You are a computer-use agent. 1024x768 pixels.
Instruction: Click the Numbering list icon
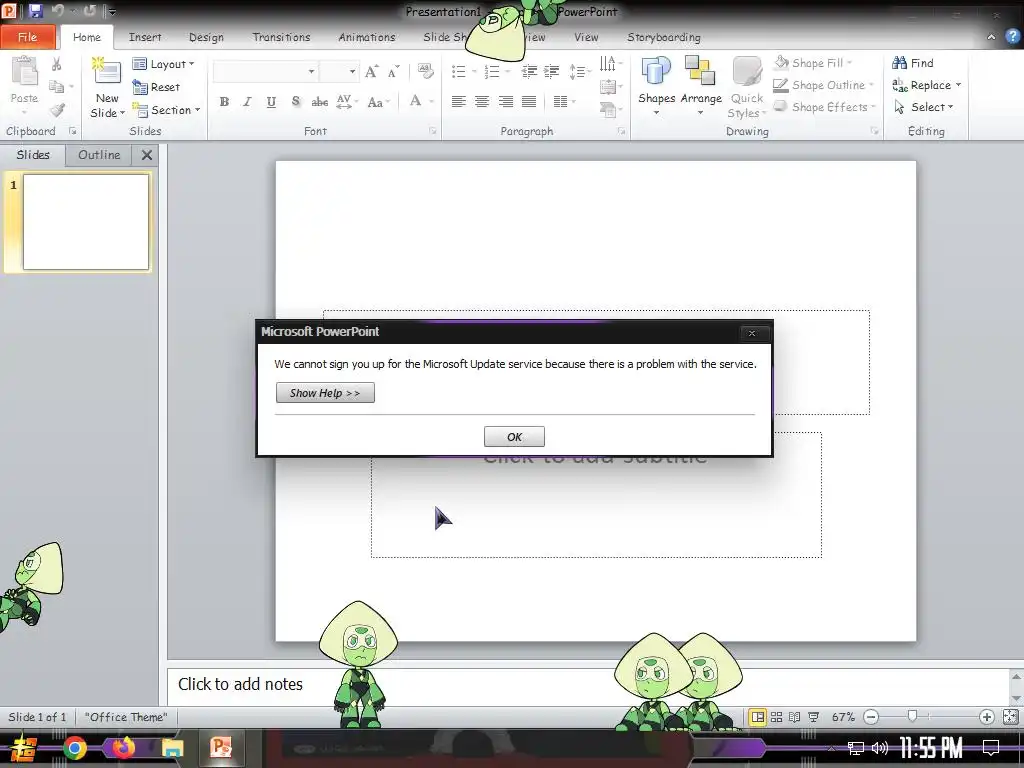click(x=492, y=71)
